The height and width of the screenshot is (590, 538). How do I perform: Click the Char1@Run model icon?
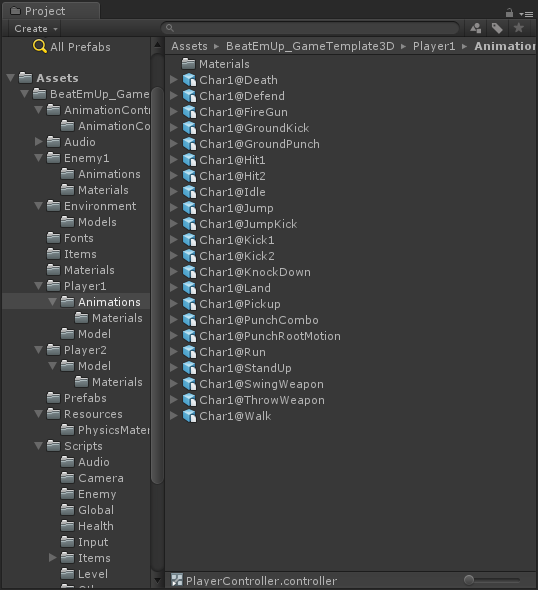coord(189,352)
